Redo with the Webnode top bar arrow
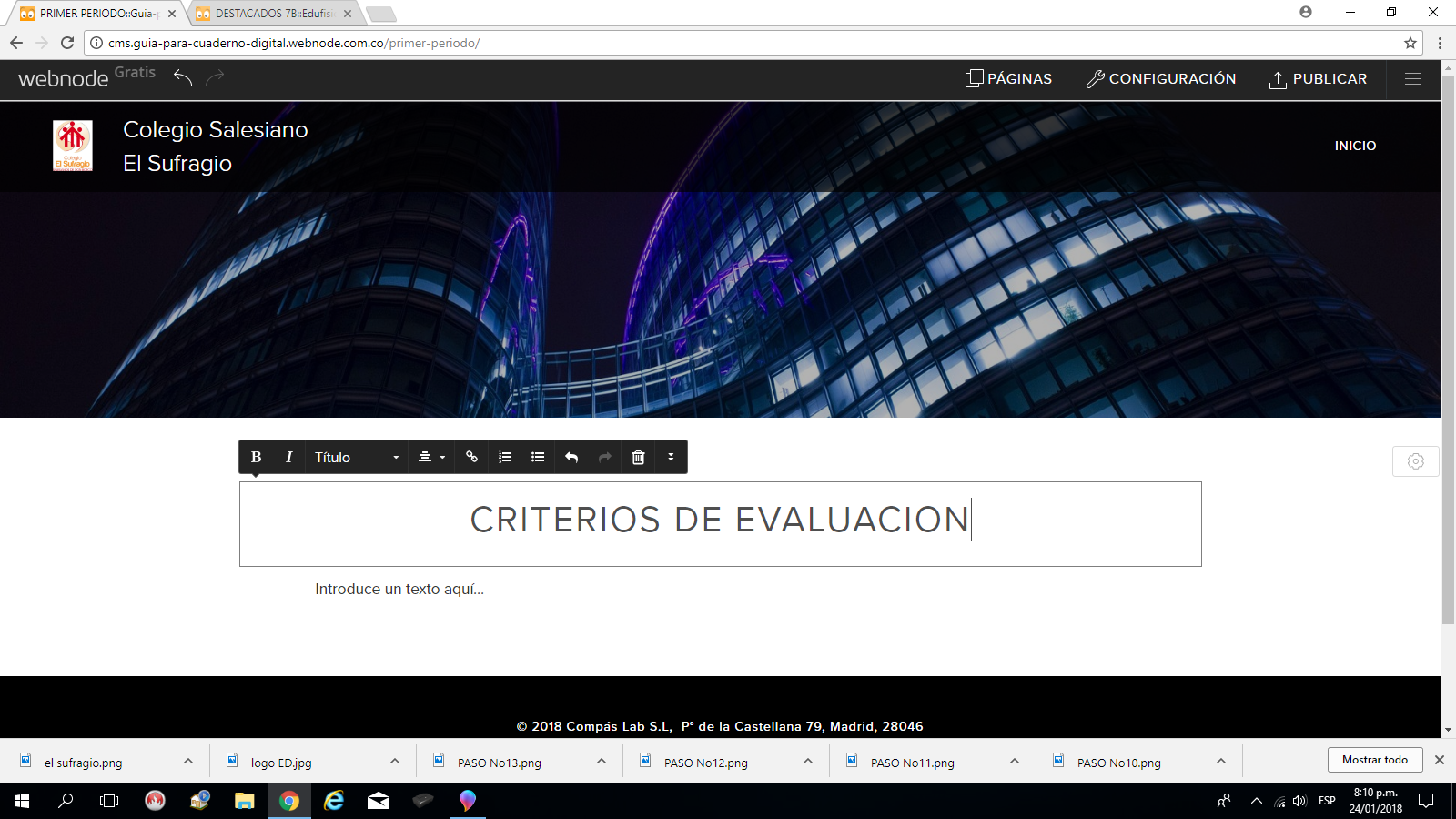The height and width of the screenshot is (819, 1456). [215, 78]
